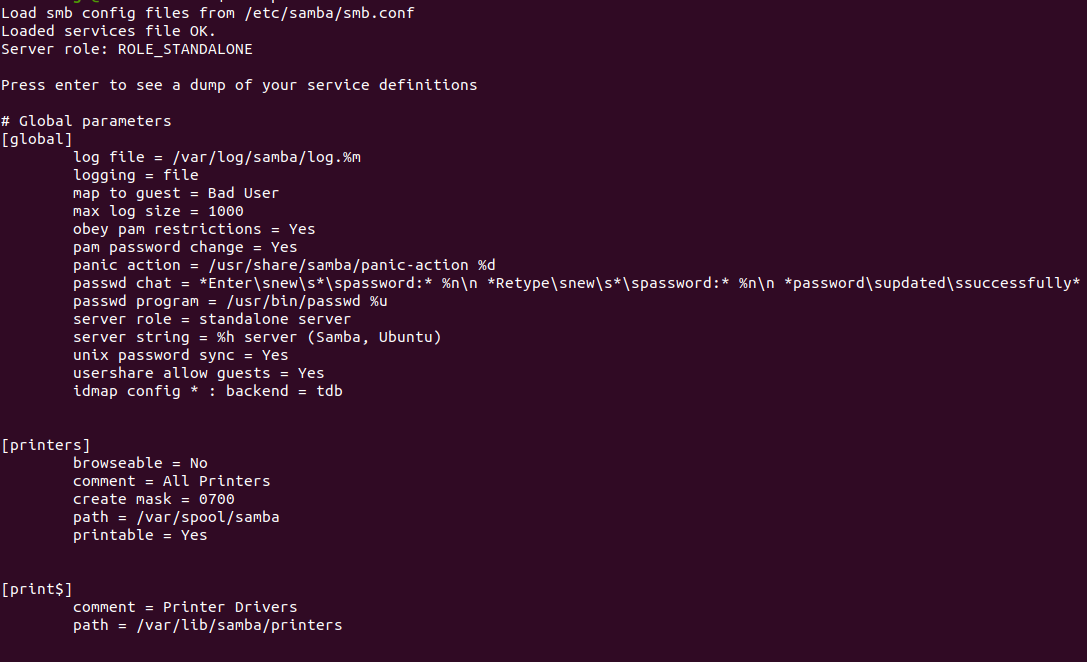1087x662 pixels.
Task: Click the max log size value 1000
Action: (226, 211)
